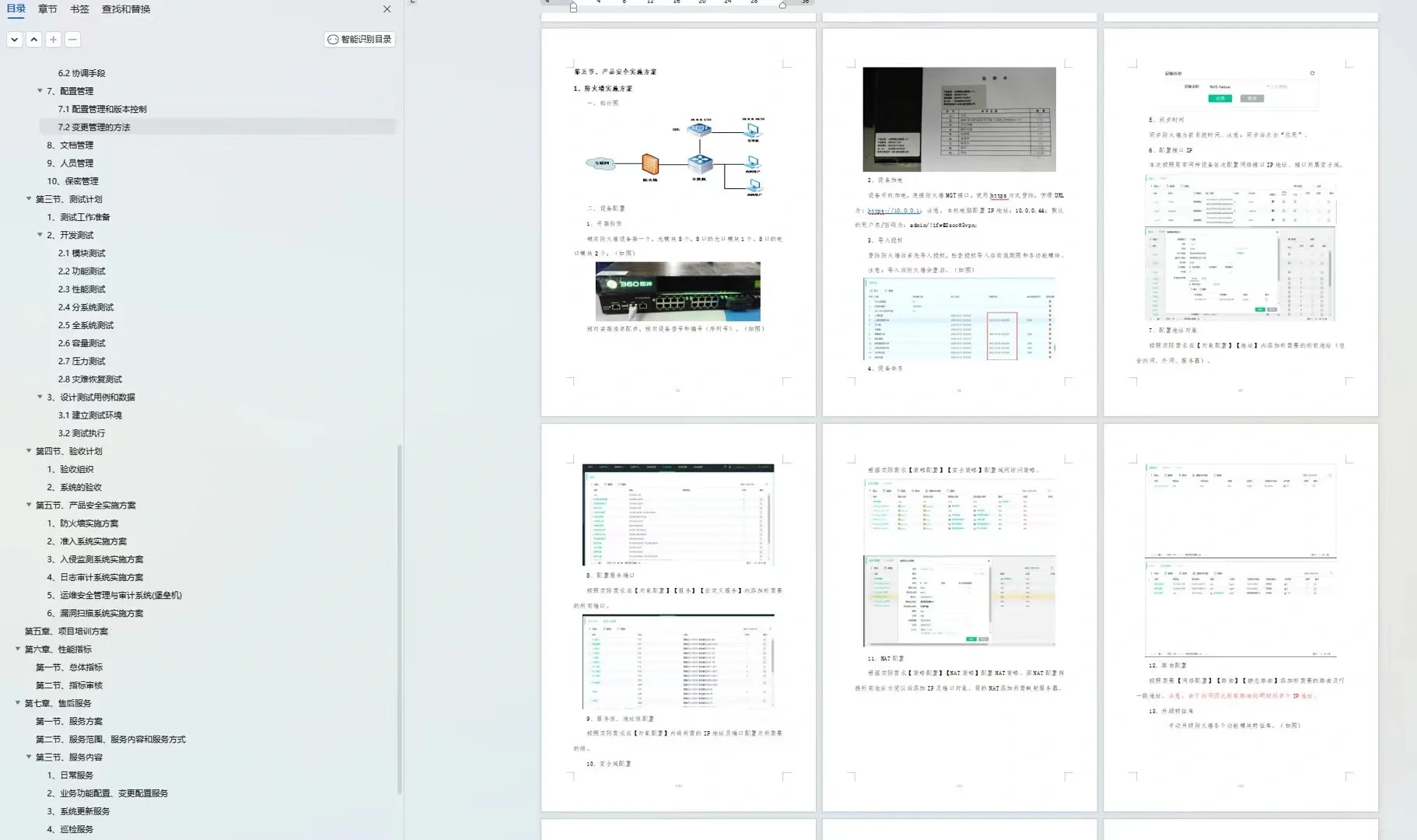1417x840 pixels.
Task: Jump to 2.6 容量测试 heading
Action: [82, 343]
